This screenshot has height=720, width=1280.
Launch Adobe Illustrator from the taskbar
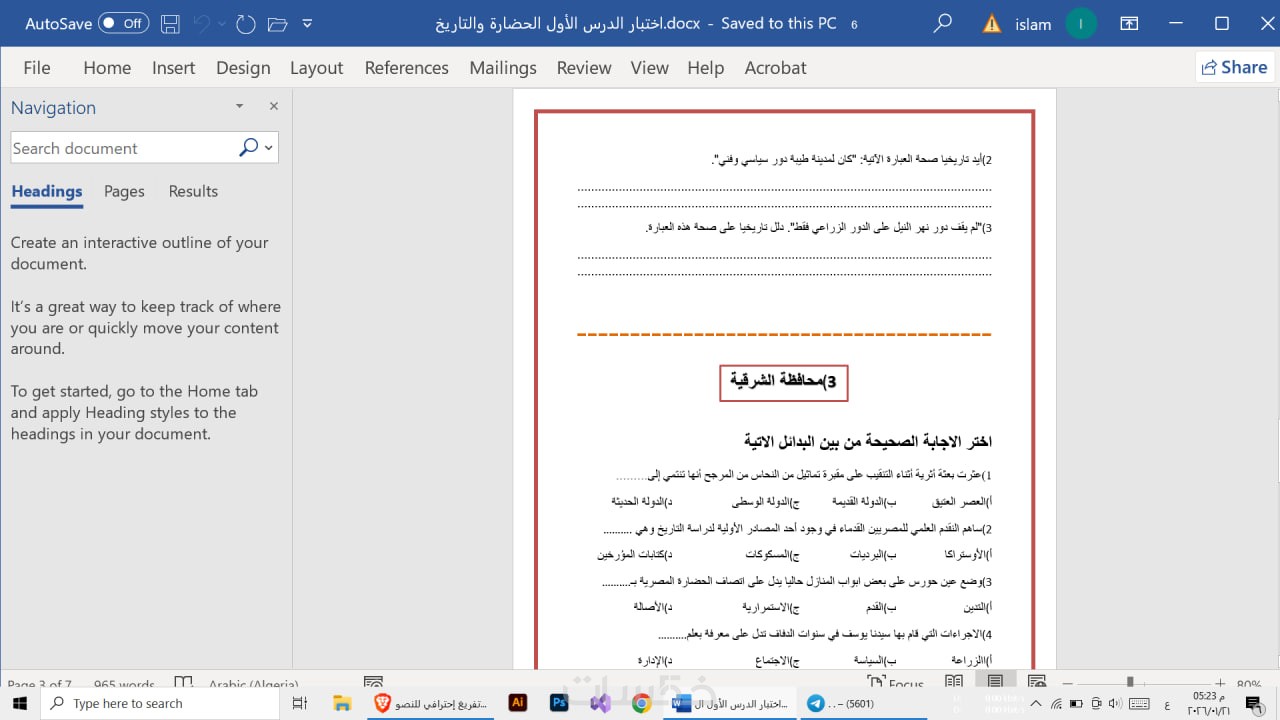tap(518, 703)
